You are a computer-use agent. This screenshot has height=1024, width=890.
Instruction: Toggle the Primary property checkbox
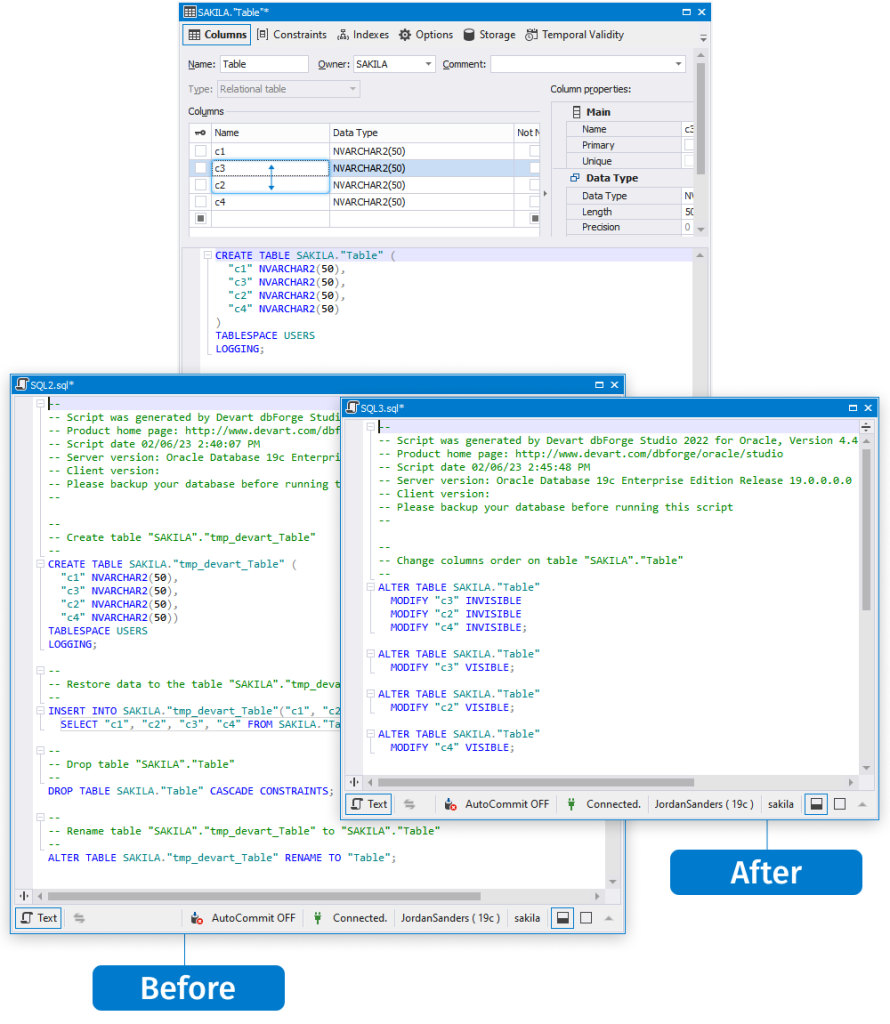688,145
